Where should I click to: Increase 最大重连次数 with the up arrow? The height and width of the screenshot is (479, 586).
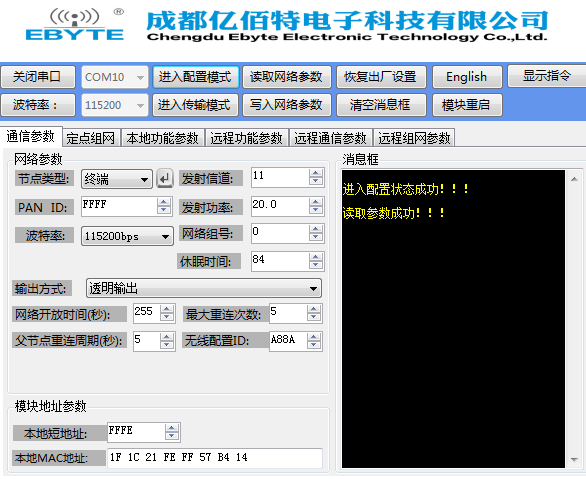[x=314, y=309]
